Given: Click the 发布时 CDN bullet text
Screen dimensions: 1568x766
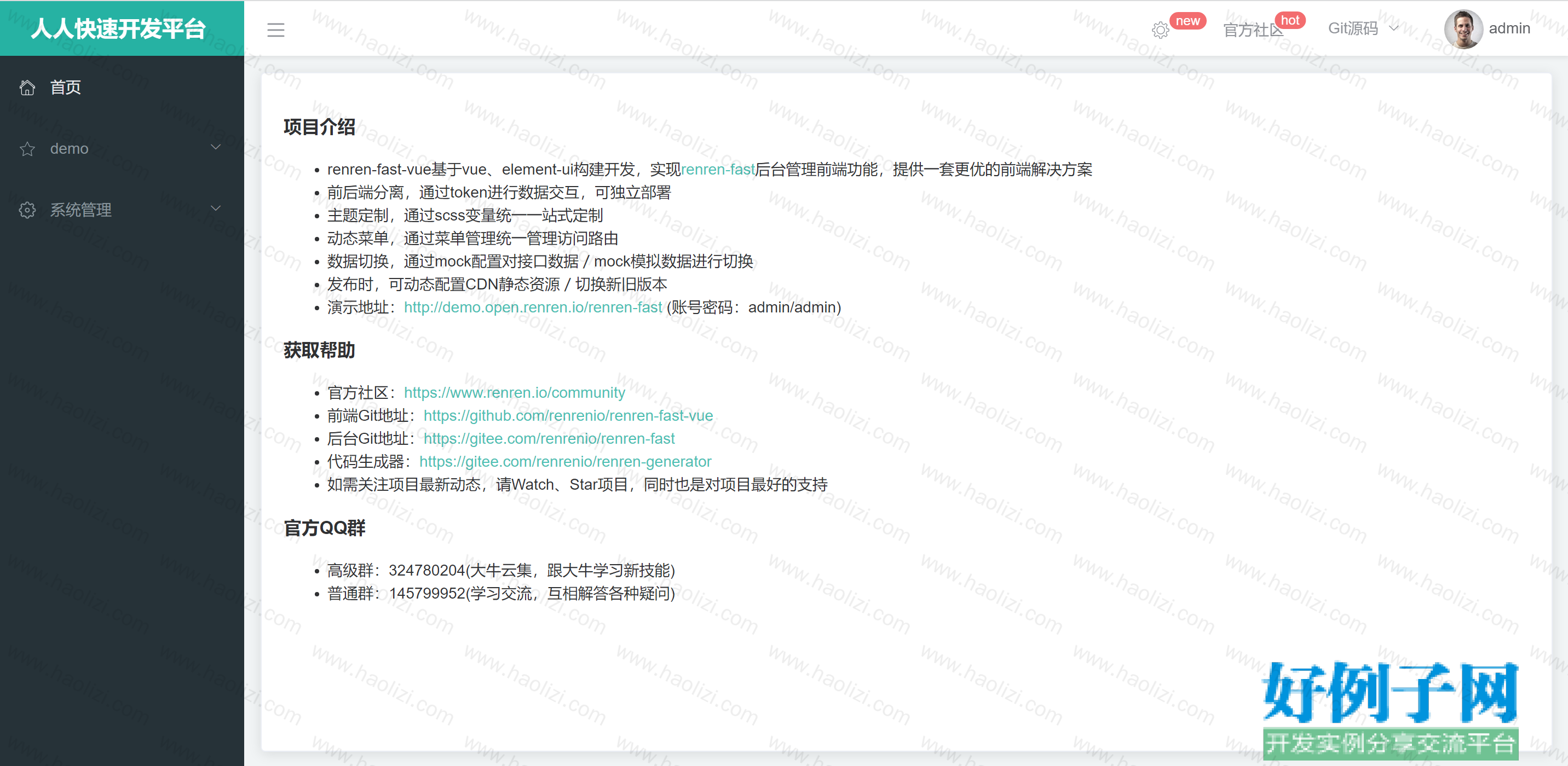Looking at the screenshot, I should pyautogui.click(x=497, y=284).
